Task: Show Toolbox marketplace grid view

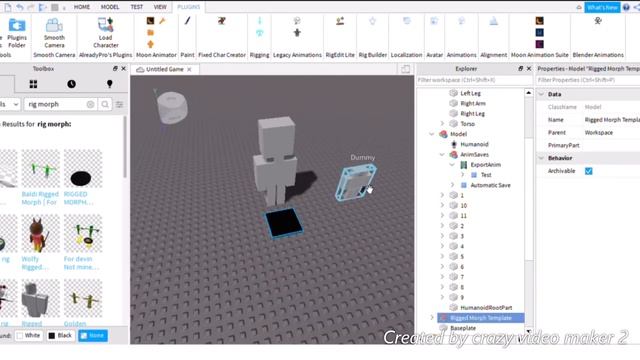Action: 33,84
